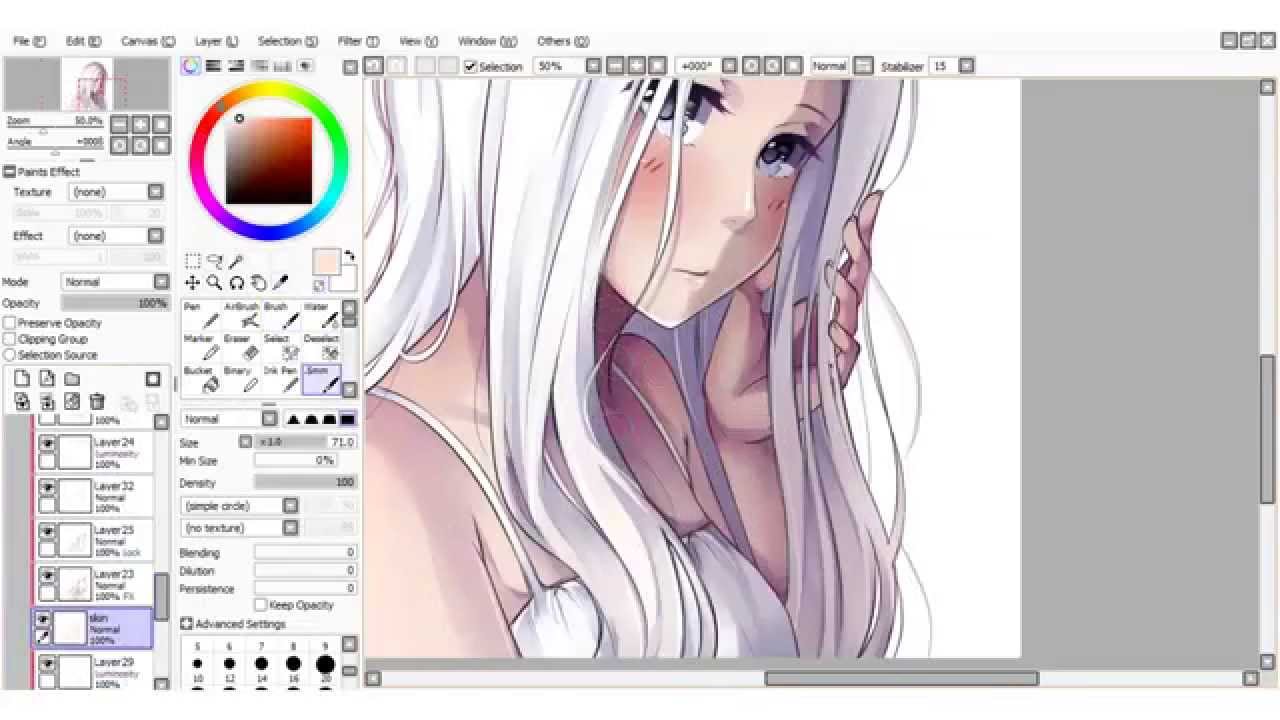The height and width of the screenshot is (720, 1280).
Task: Pick the lasso selection tool
Action: [x=214, y=262]
